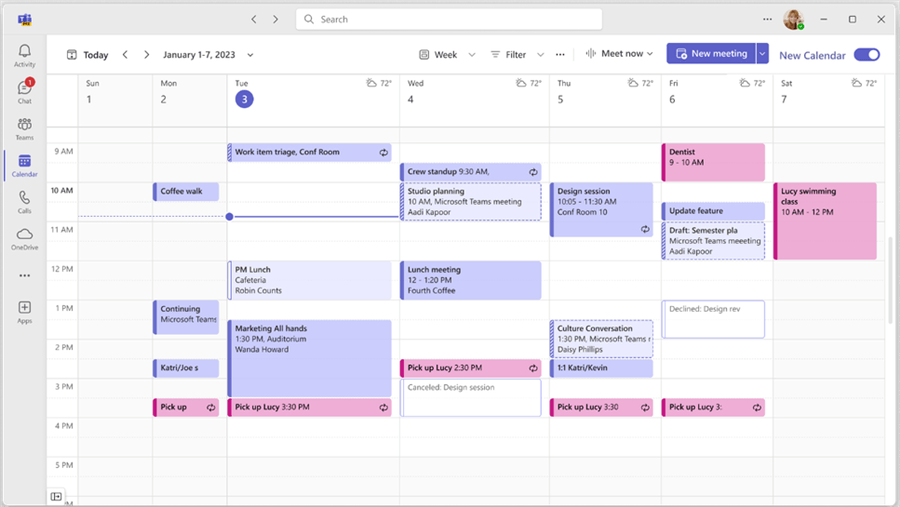Open the Teams section
Image resolution: width=900 pixels, height=507 pixels.
[24, 129]
